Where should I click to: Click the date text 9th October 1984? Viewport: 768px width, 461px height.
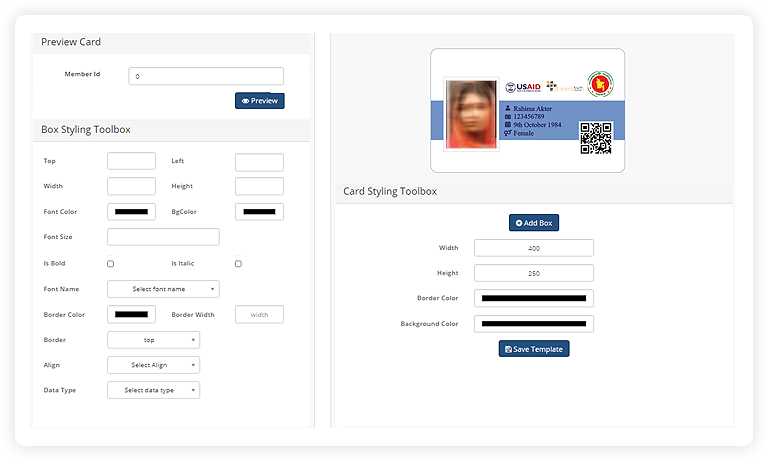(537, 125)
